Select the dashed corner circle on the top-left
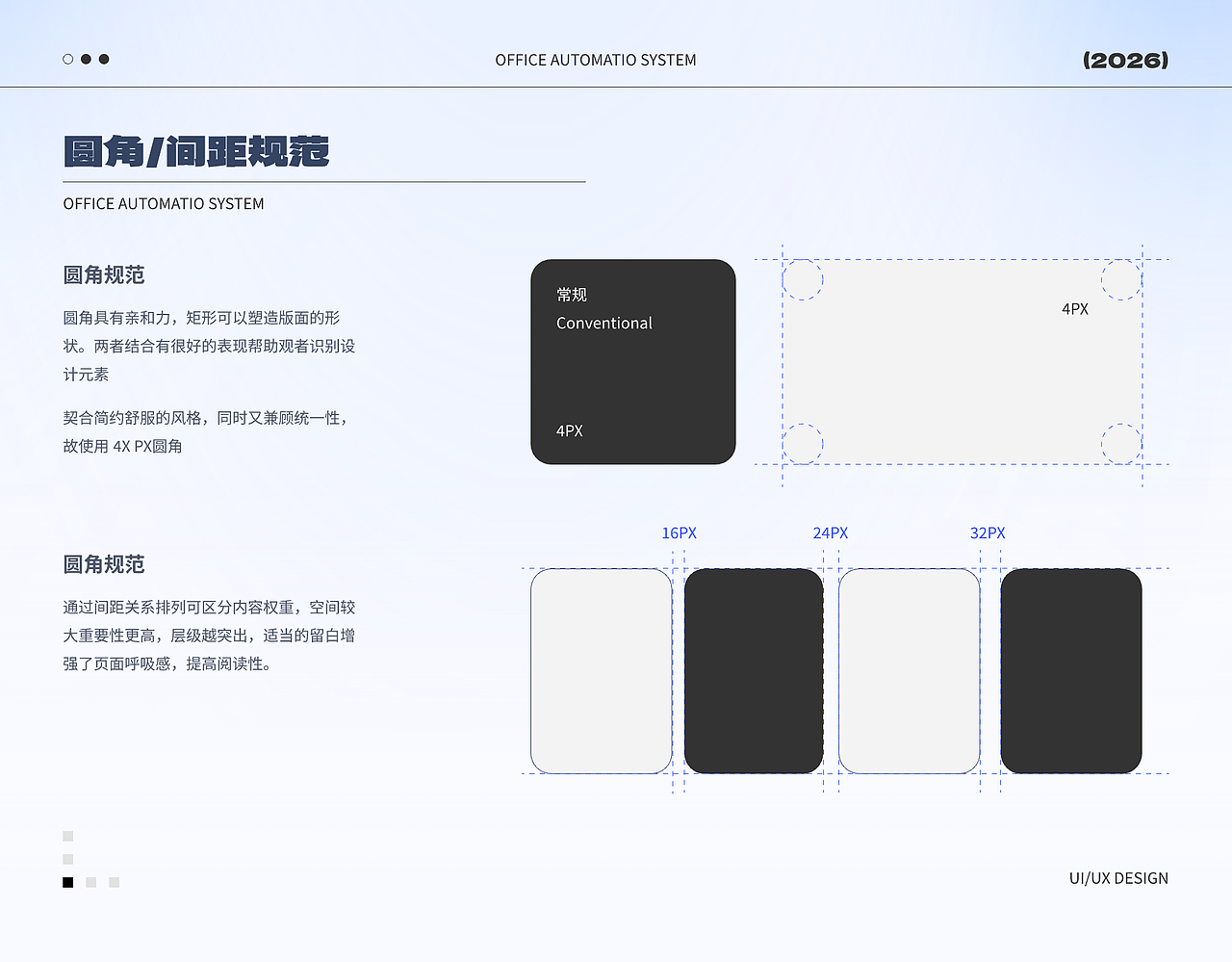Viewport: 1232px width, 962px height. coord(804,279)
